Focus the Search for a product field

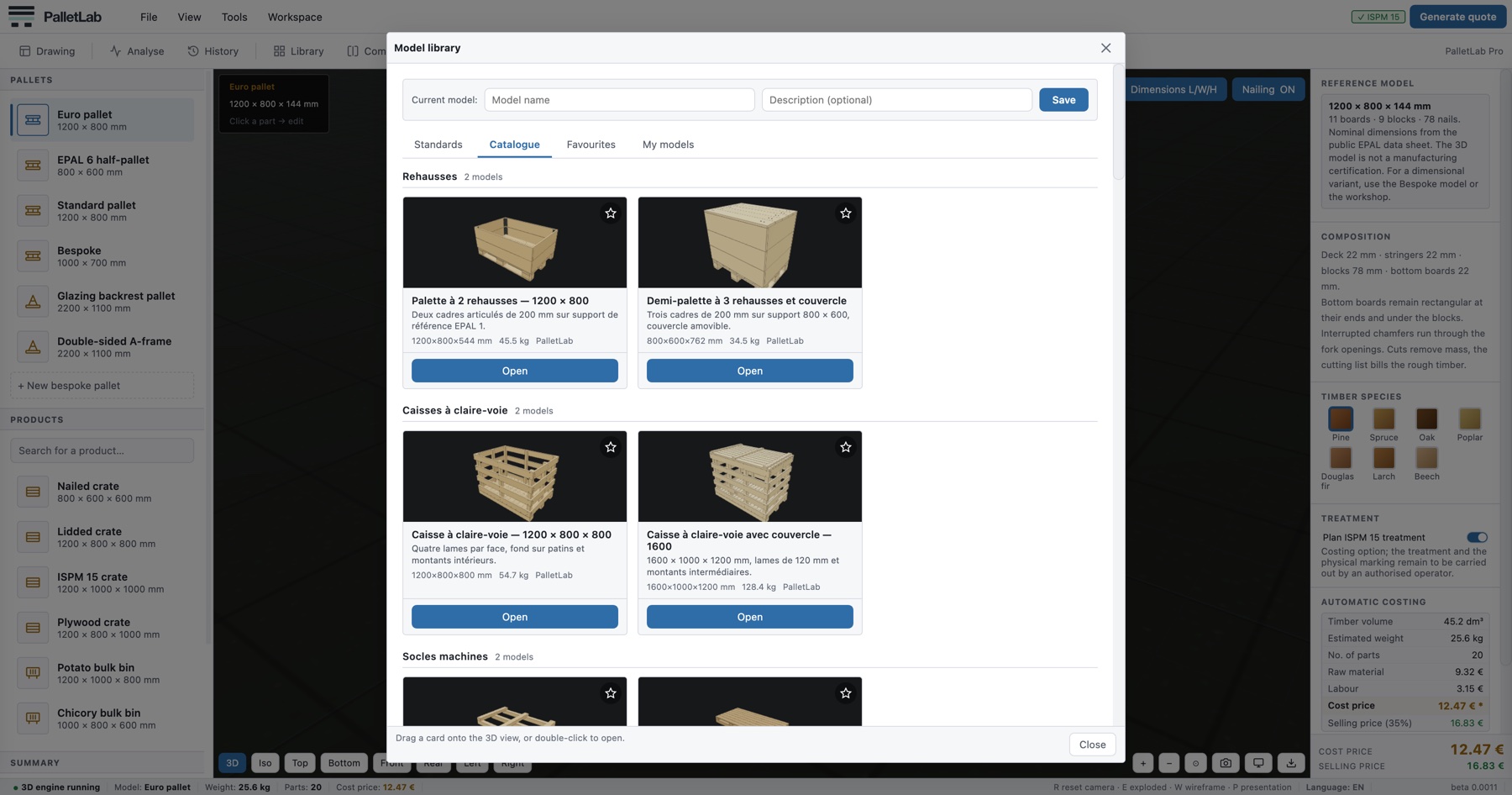(102, 450)
